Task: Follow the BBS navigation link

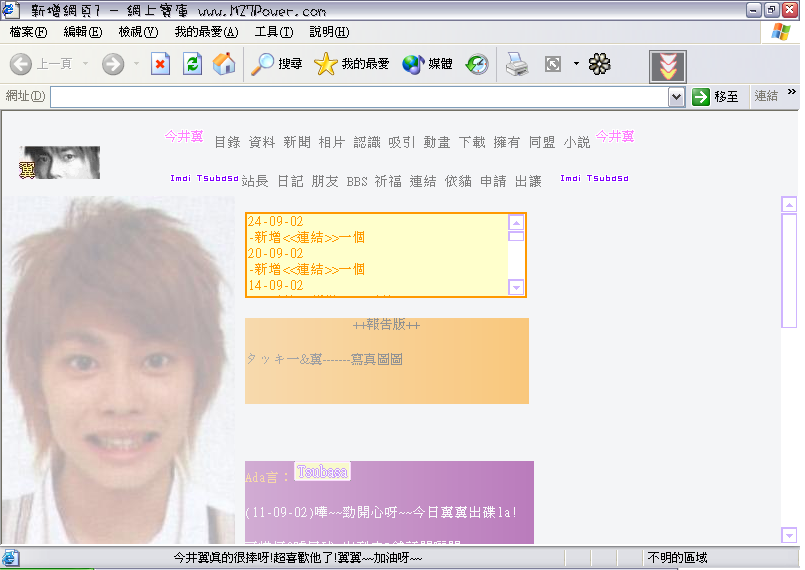Action: (x=357, y=182)
